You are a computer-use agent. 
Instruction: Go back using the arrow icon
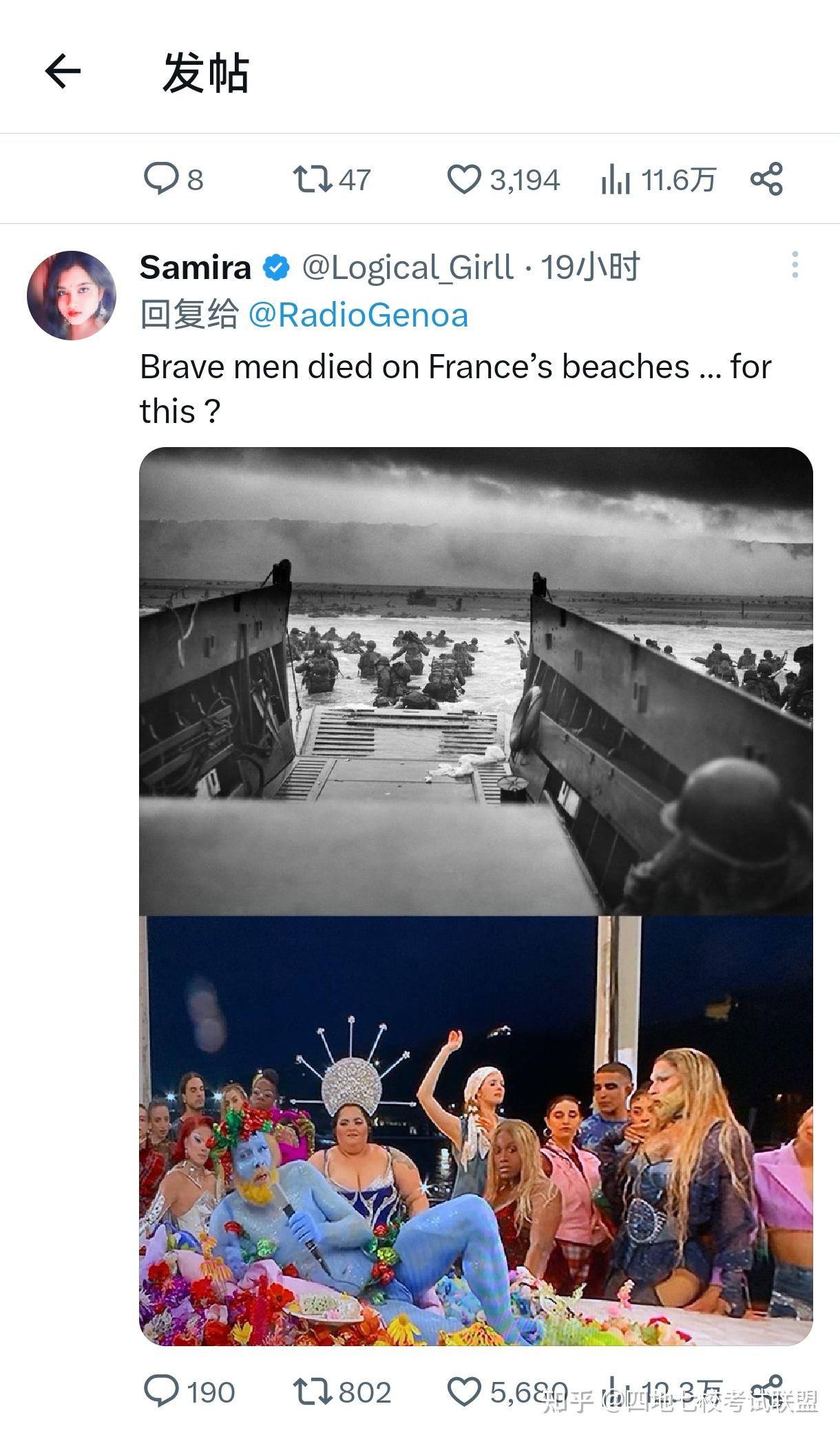tap(63, 72)
